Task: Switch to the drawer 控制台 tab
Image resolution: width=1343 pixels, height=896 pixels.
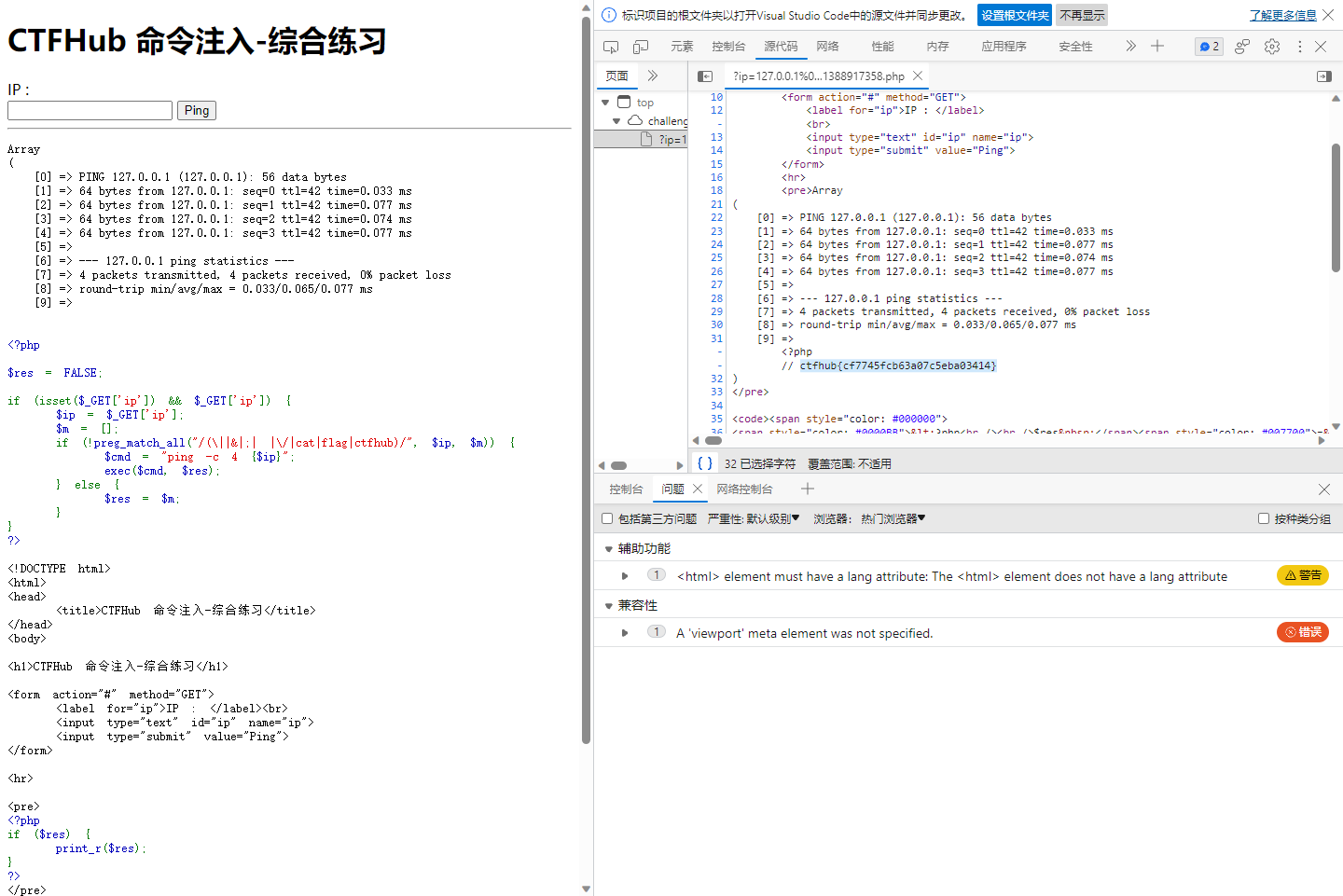Action: click(x=626, y=489)
